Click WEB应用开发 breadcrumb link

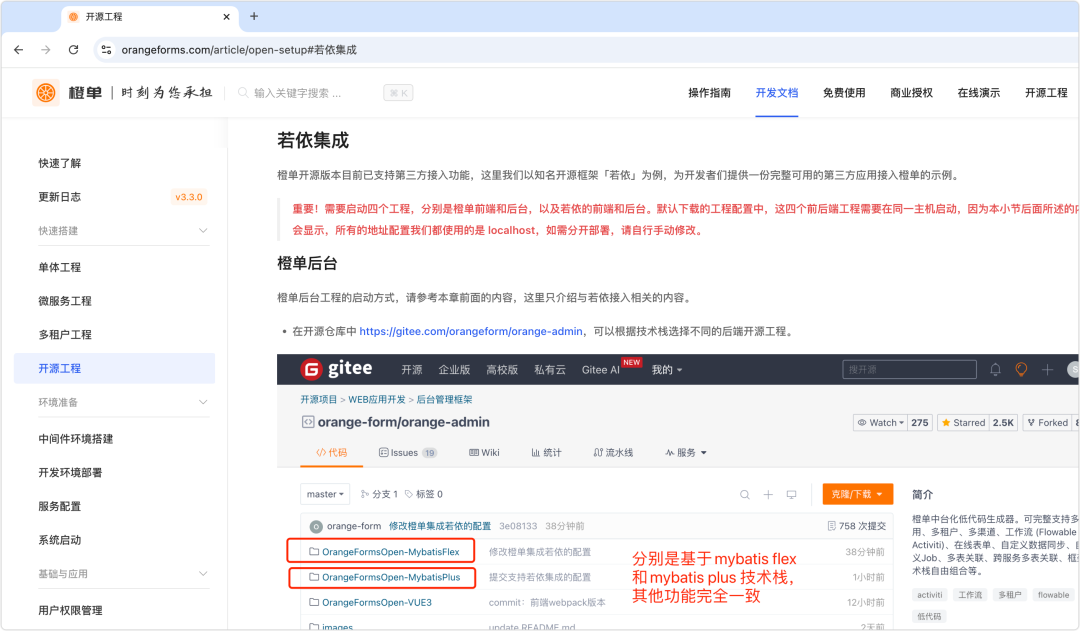click(x=377, y=400)
